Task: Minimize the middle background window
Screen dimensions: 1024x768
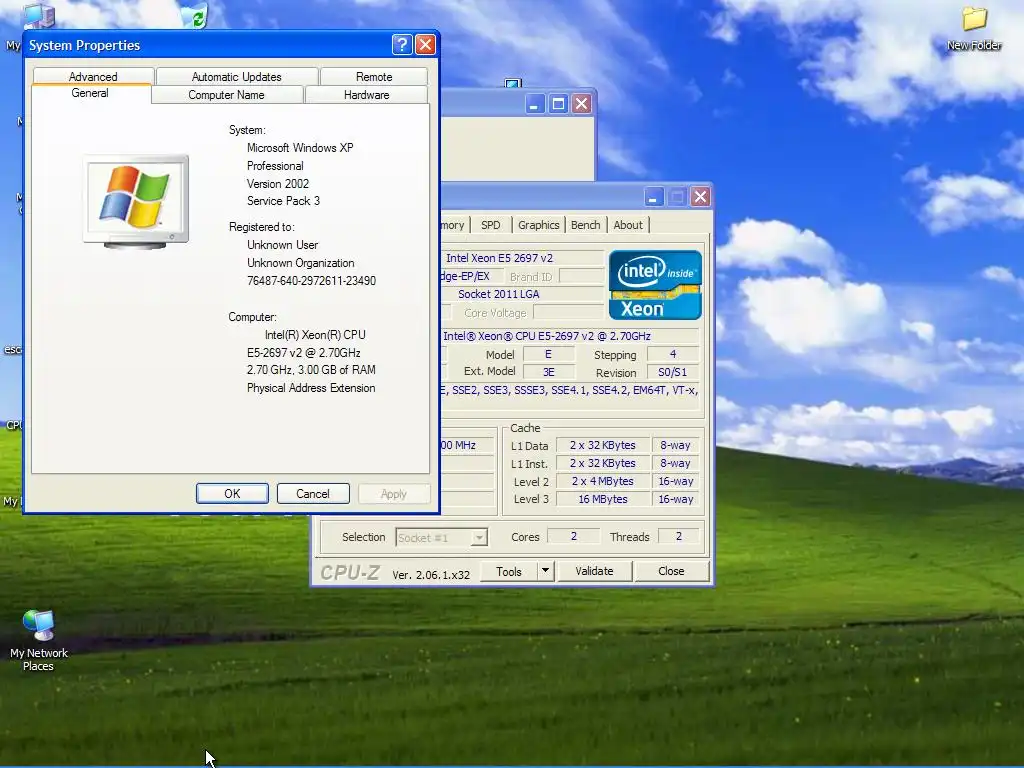Action: 534,104
